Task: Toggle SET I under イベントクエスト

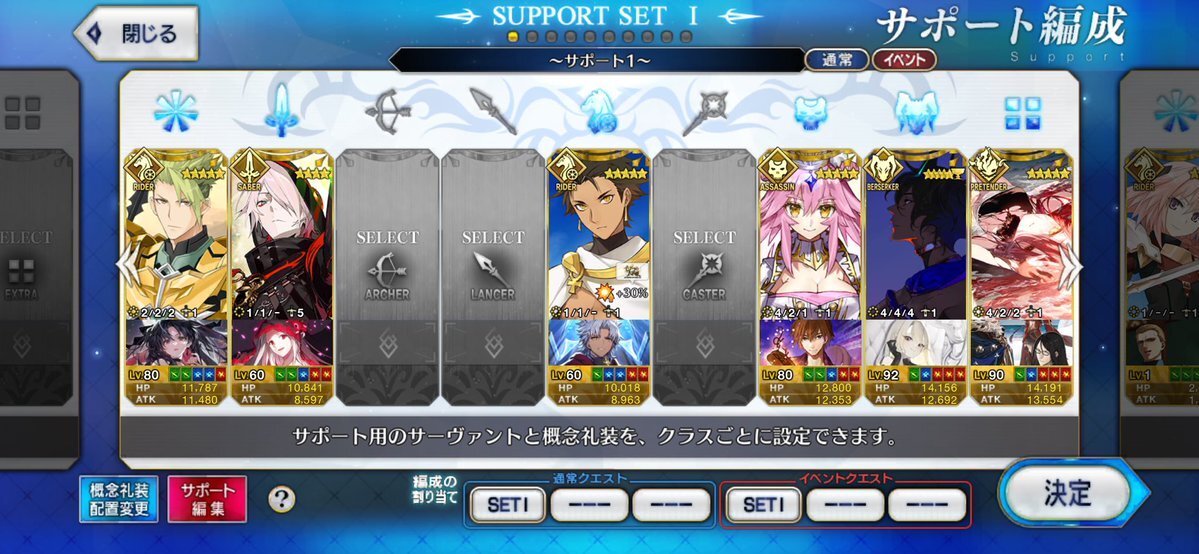Action: [763, 504]
